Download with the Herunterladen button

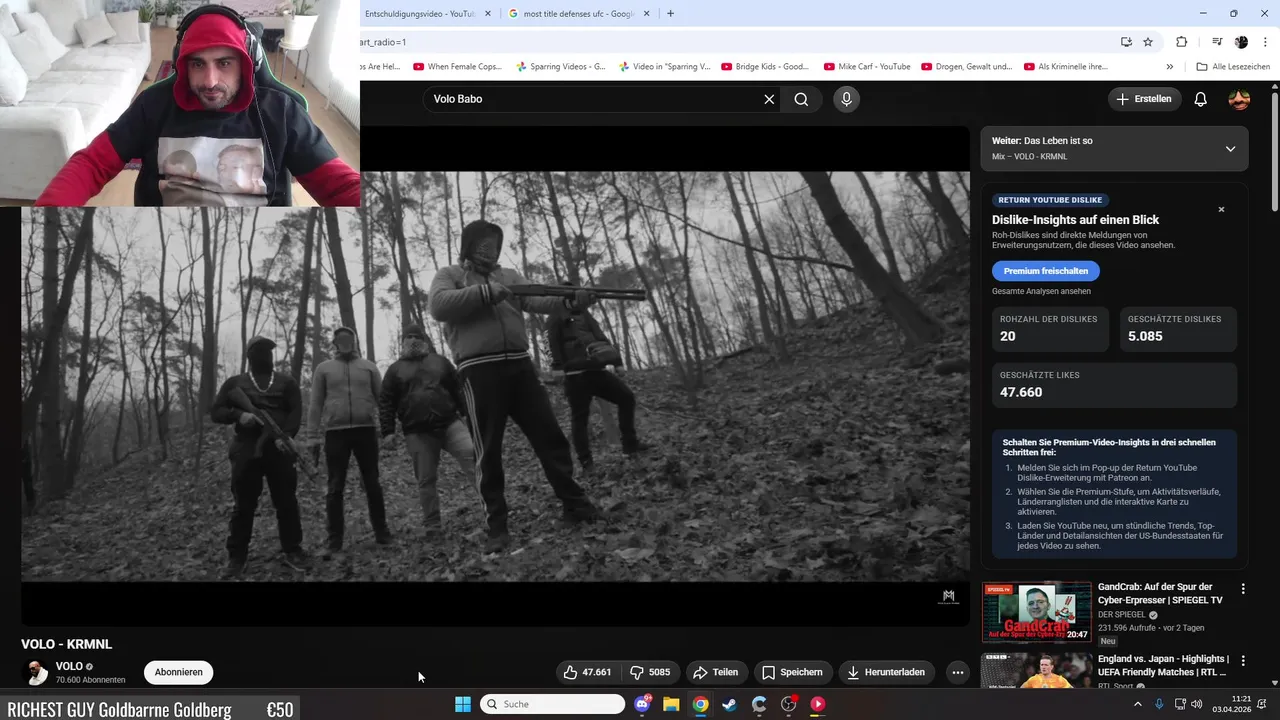[x=886, y=672]
